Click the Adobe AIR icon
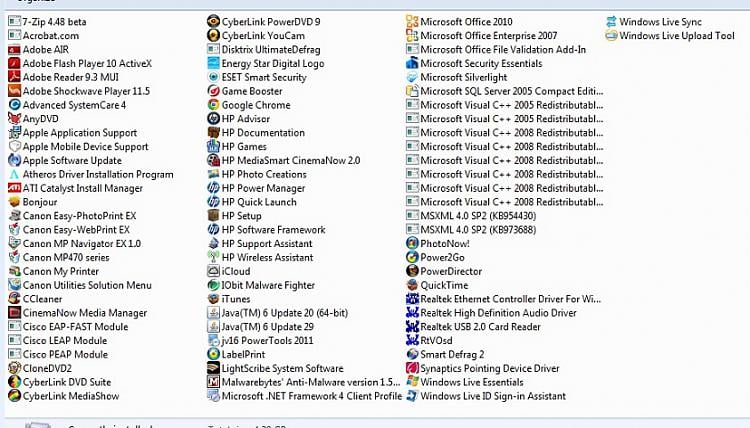The height and width of the screenshot is (428, 750). pos(14,49)
